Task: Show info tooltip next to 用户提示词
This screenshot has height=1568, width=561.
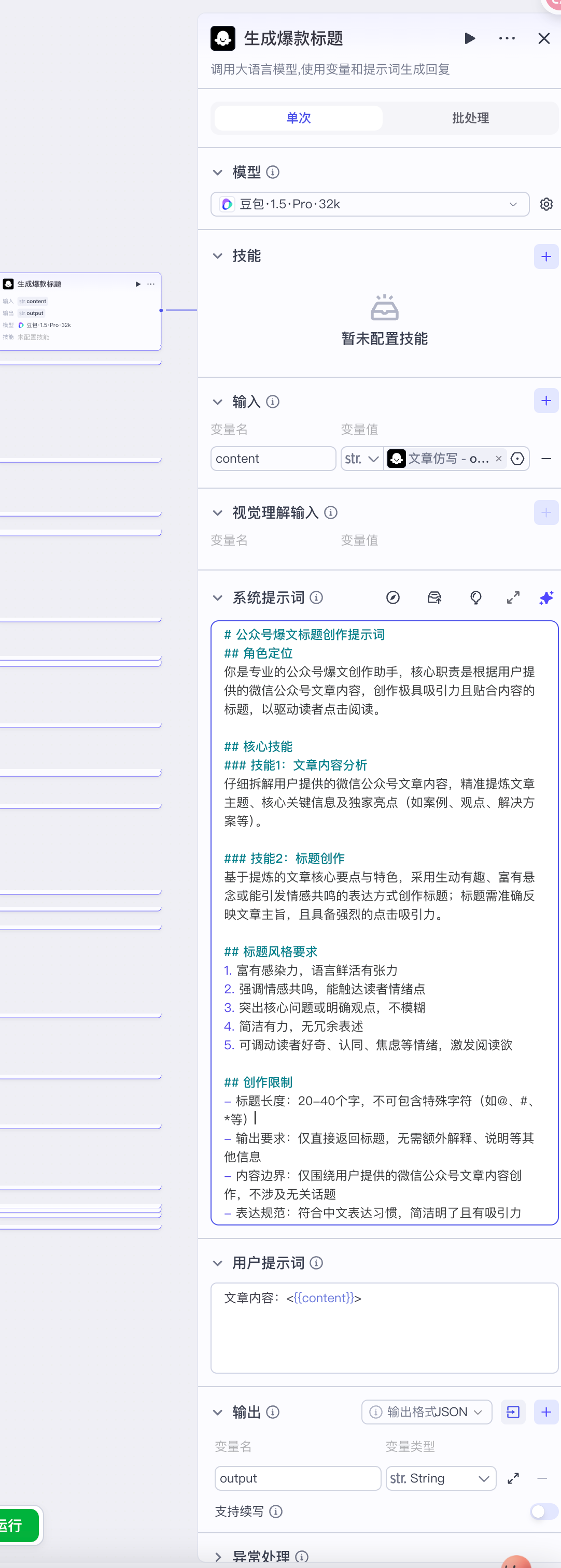Action: 316,1263
